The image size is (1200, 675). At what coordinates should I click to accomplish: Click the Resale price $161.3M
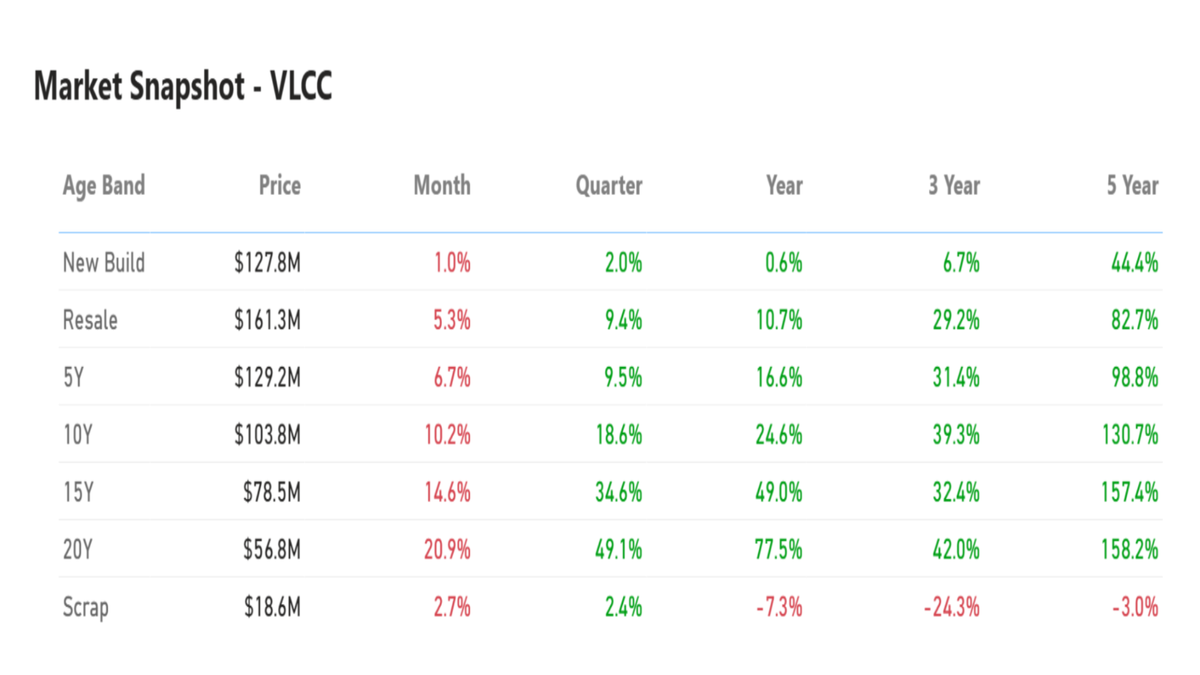(x=265, y=320)
